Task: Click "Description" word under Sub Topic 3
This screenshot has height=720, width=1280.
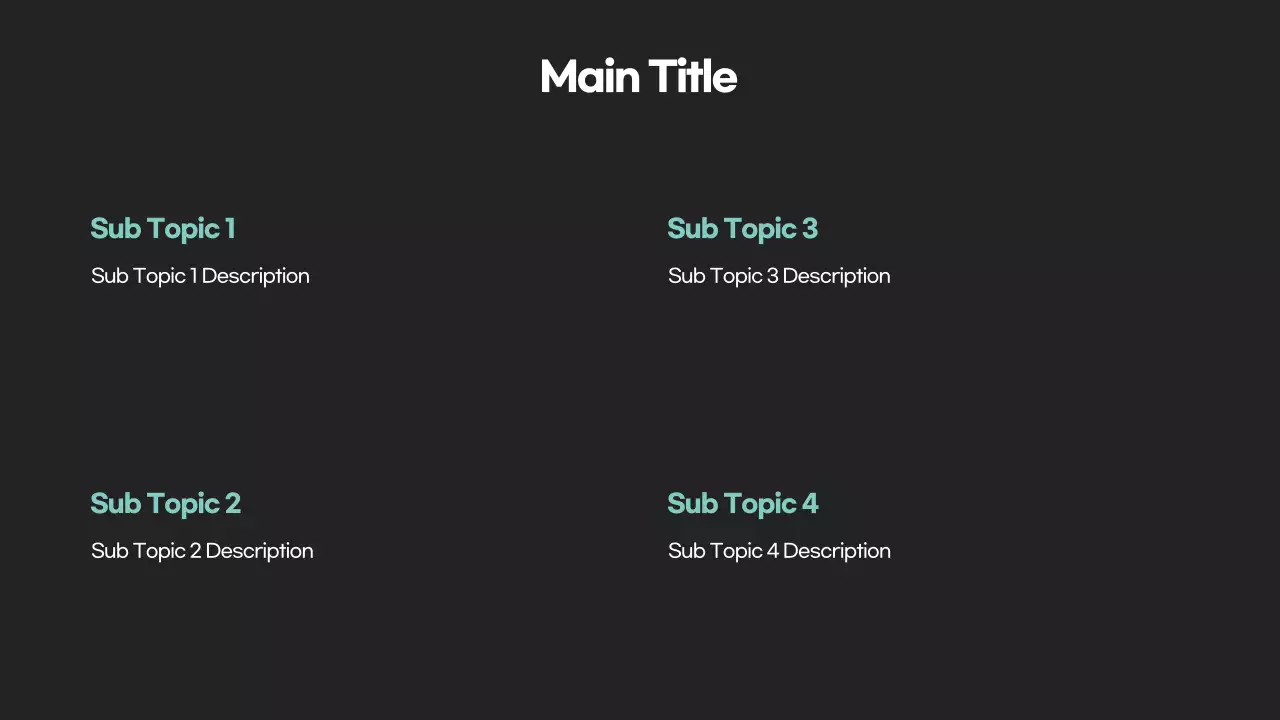Action: pos(836,276)
